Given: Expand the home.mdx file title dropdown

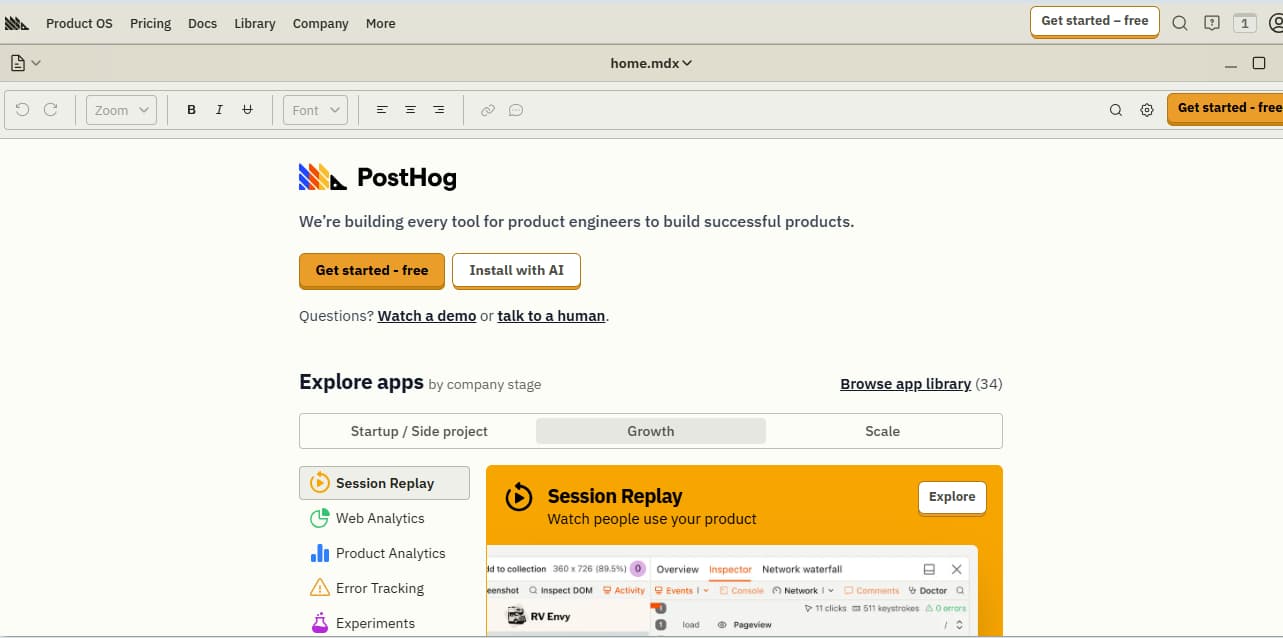Looking at the screenshot, I should (651, 63).
